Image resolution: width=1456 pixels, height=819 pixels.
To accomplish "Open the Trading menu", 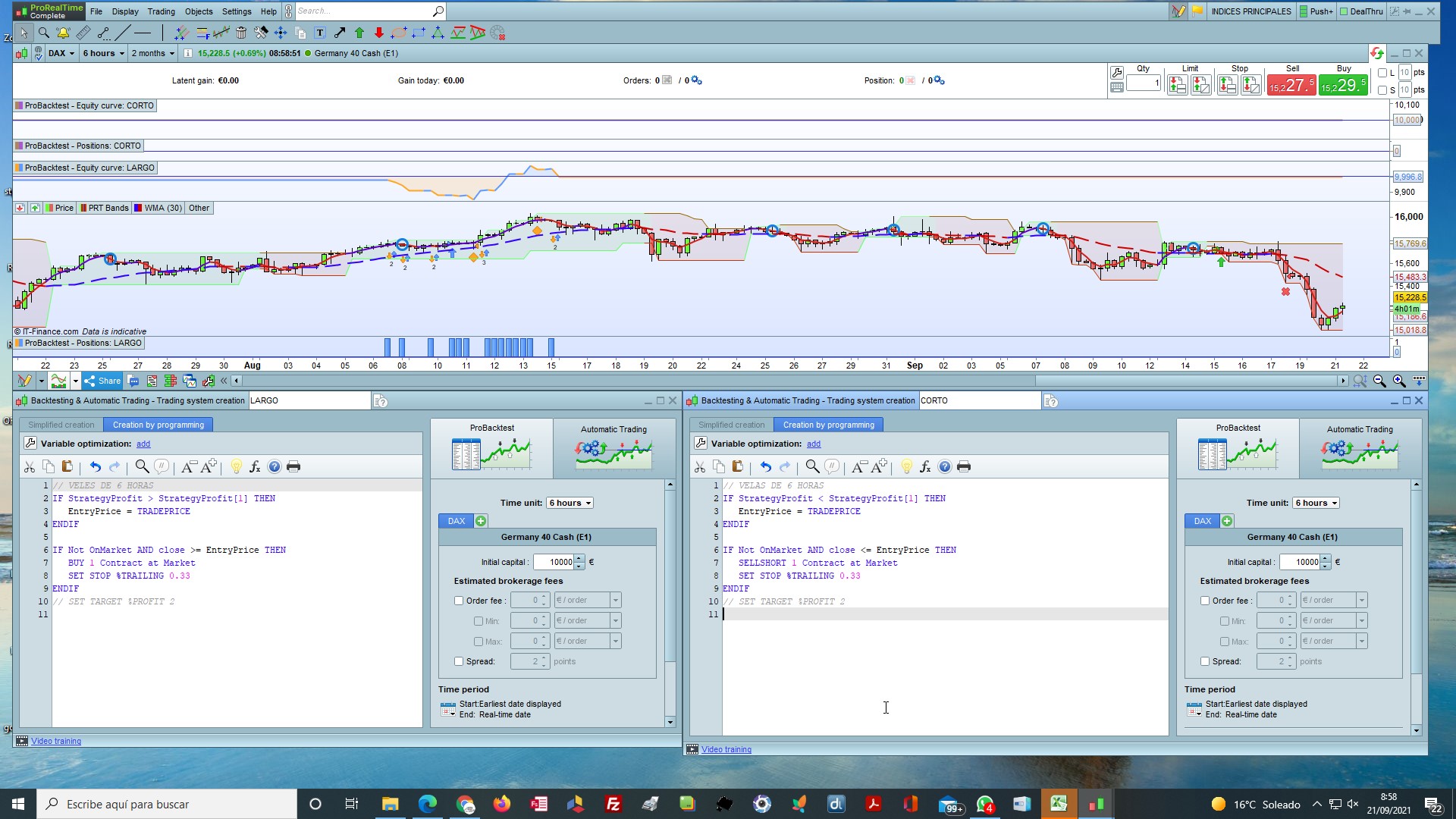I will point(161,11).
